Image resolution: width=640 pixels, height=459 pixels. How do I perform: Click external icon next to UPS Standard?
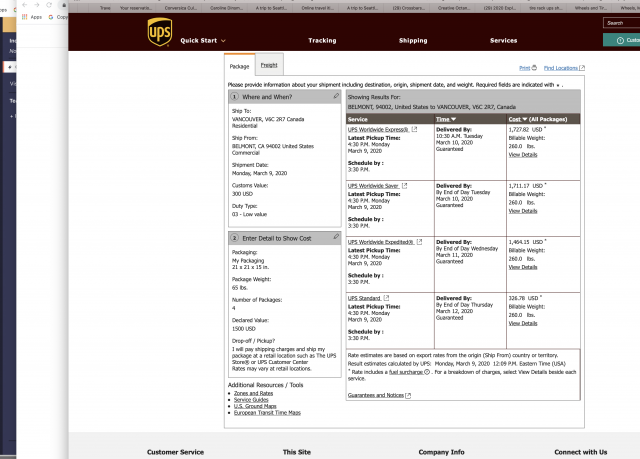(x=387, y=298)
